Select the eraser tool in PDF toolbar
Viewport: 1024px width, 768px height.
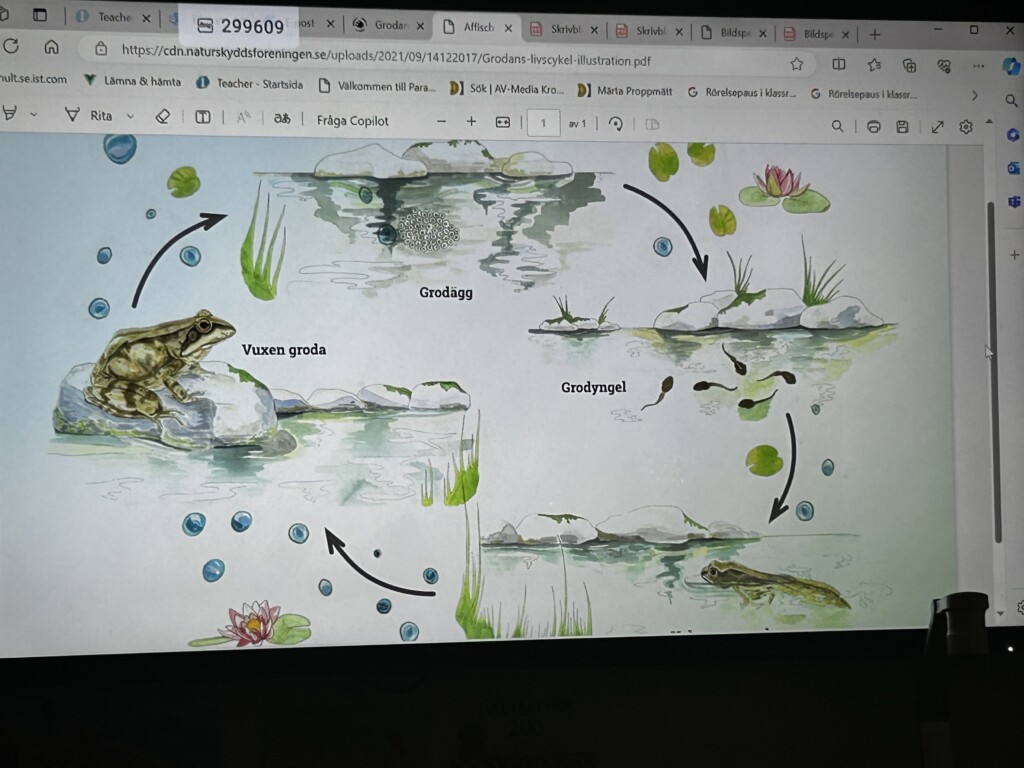163,117
